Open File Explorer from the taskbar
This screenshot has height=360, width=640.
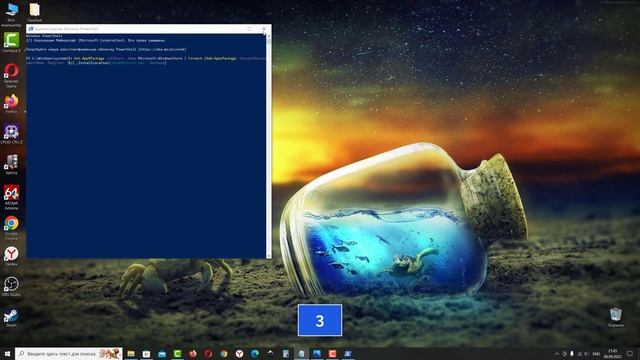click(131, 353)
